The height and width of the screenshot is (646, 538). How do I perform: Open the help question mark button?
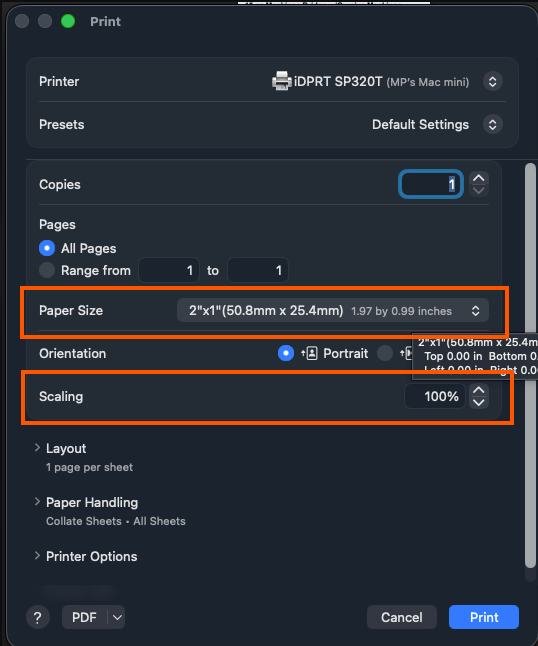pos(38,617)
